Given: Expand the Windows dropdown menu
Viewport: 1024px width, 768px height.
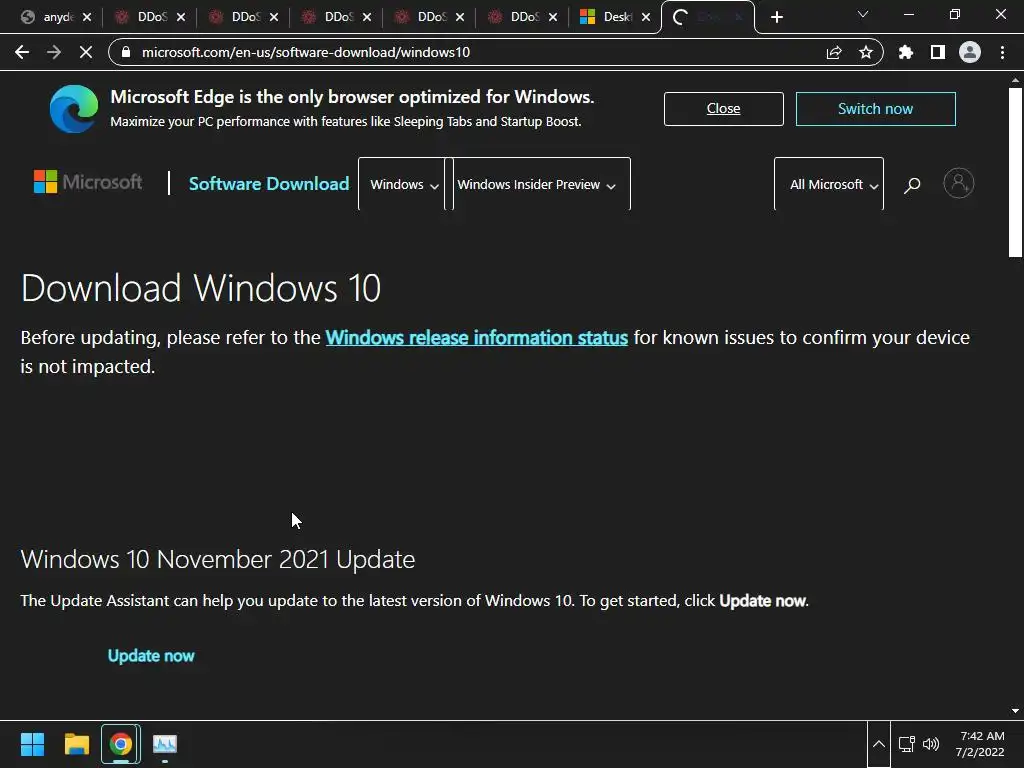Looking at the screenshot, I should [402, 184].
